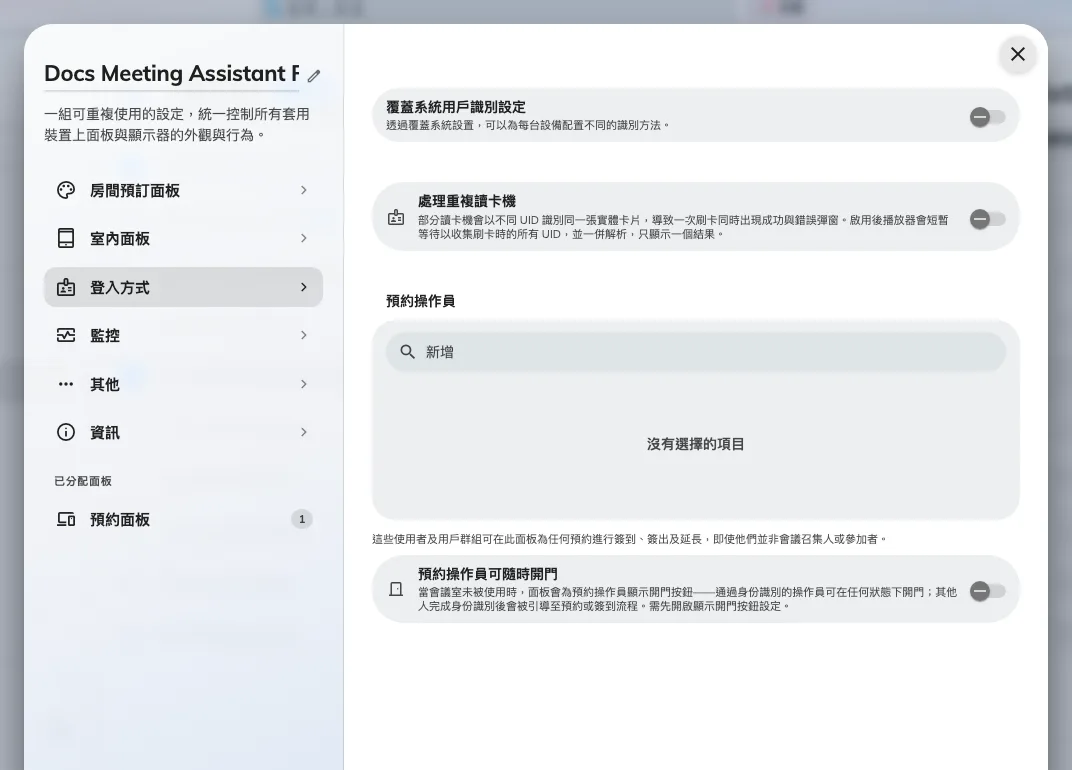Click the ID badge icon for 登入方式
The height and width of the screenshot is (770, 1072).
coord(66,287)
